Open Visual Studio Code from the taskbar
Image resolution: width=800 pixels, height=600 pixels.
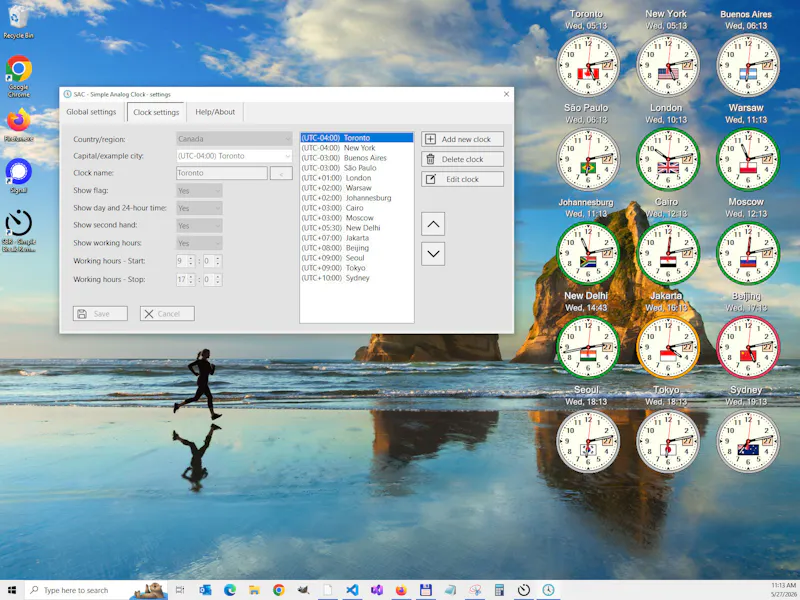click(352, 590)
